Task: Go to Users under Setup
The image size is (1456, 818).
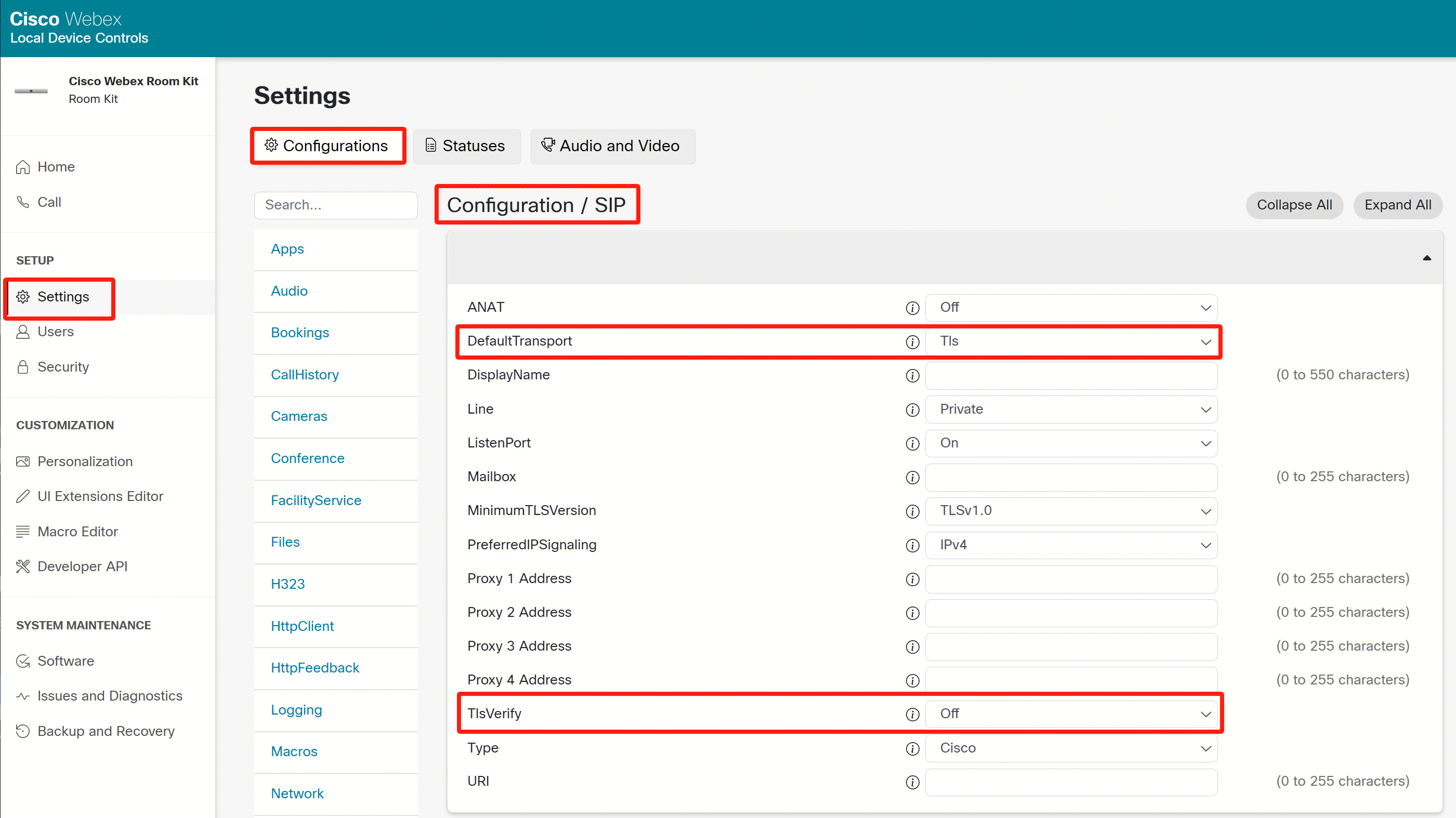Action: (x=45, y=332)
